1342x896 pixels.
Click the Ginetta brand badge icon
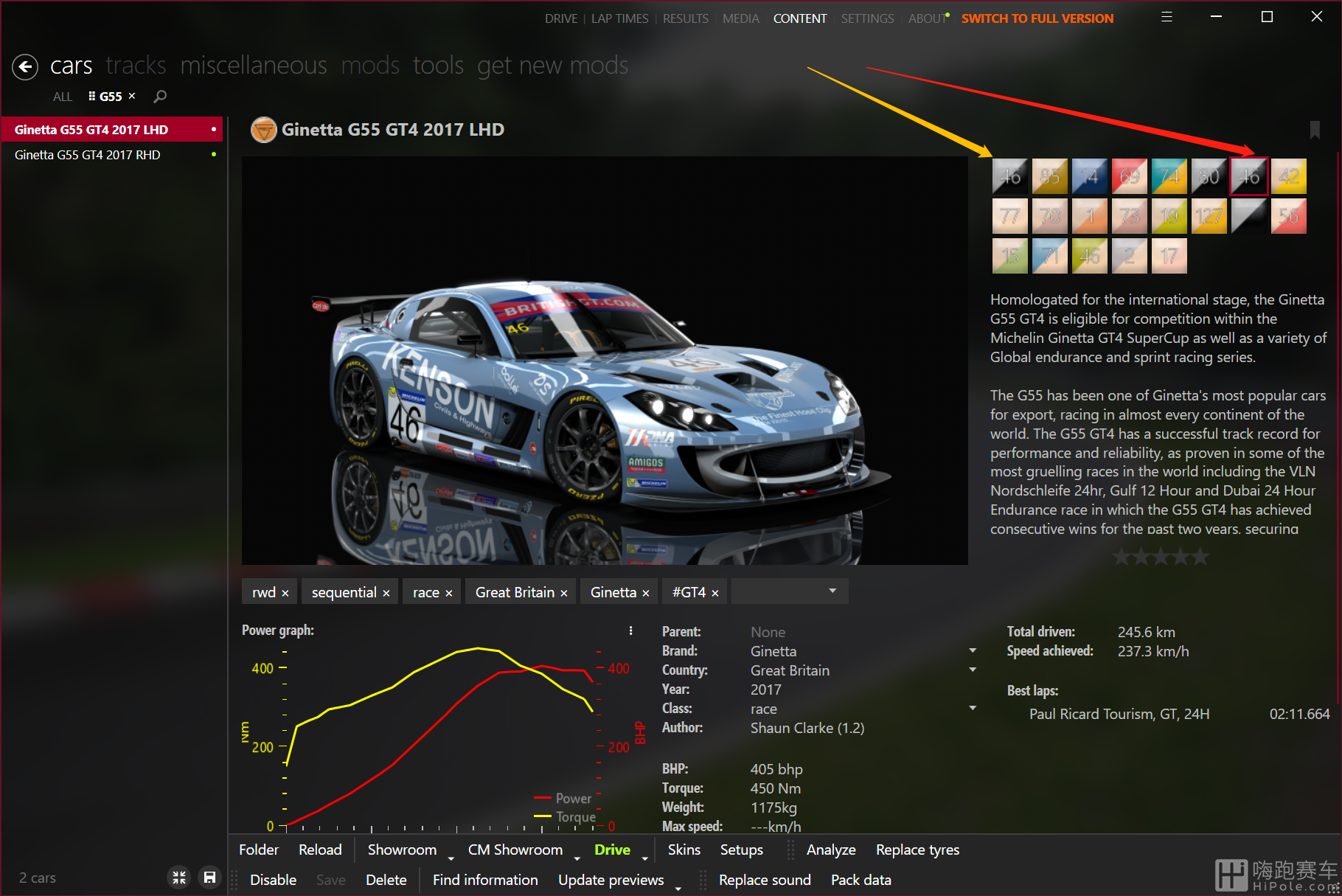click(x=263, y=130)
